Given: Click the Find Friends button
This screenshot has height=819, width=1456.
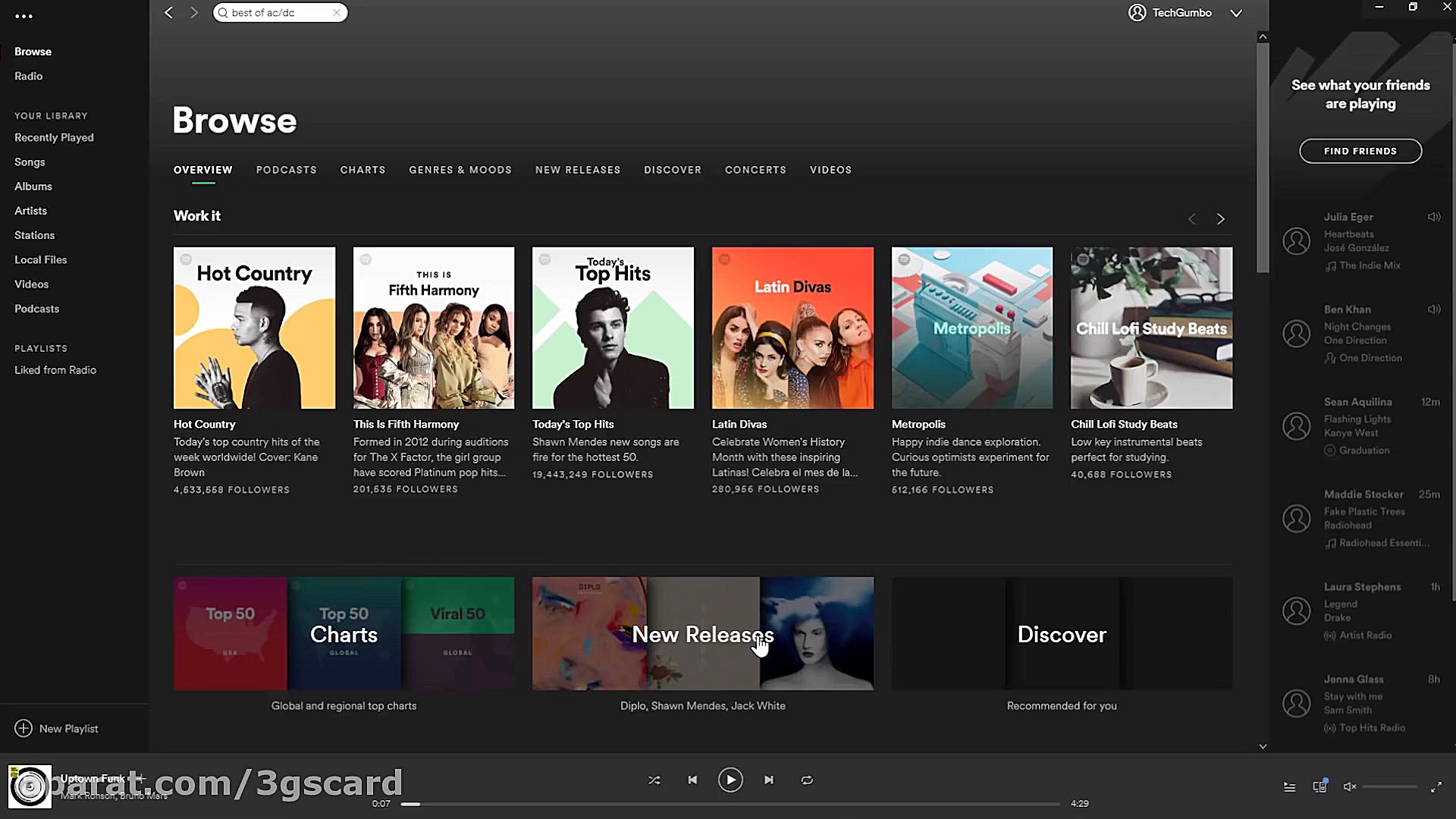Looking at the screenshot, I should [1360, 151].
